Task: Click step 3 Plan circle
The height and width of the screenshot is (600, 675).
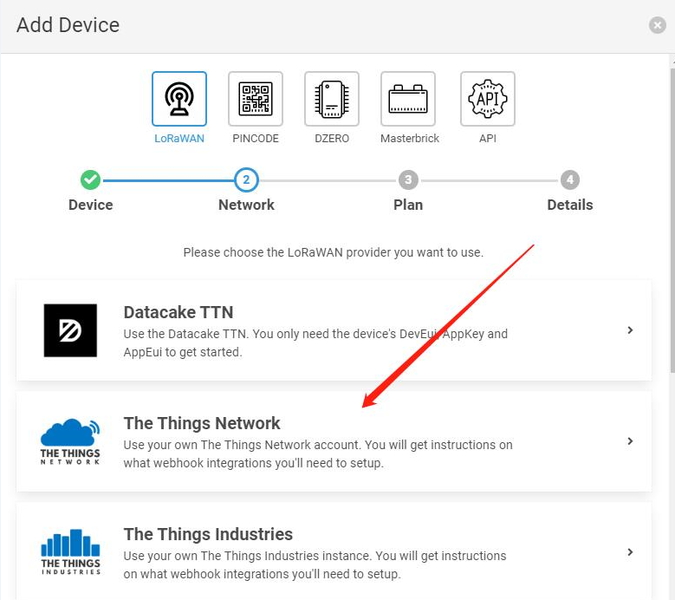Action: pyautogui.click(x=408, y=180)
